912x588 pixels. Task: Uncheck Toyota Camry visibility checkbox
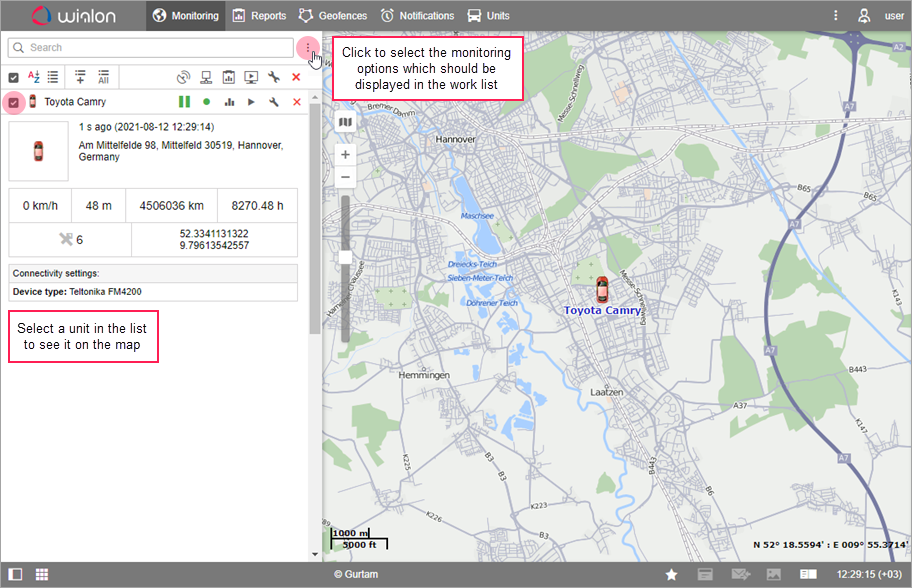[x=13, y=103]
